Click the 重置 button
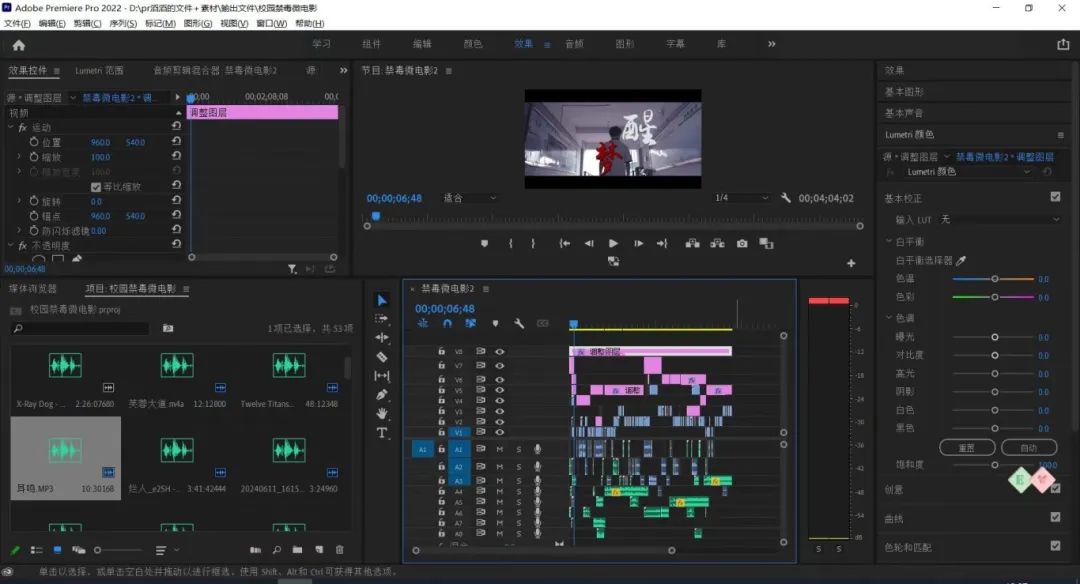This screenshot has width=1080, height=584. pyautogui.click(x=967, y=448)
